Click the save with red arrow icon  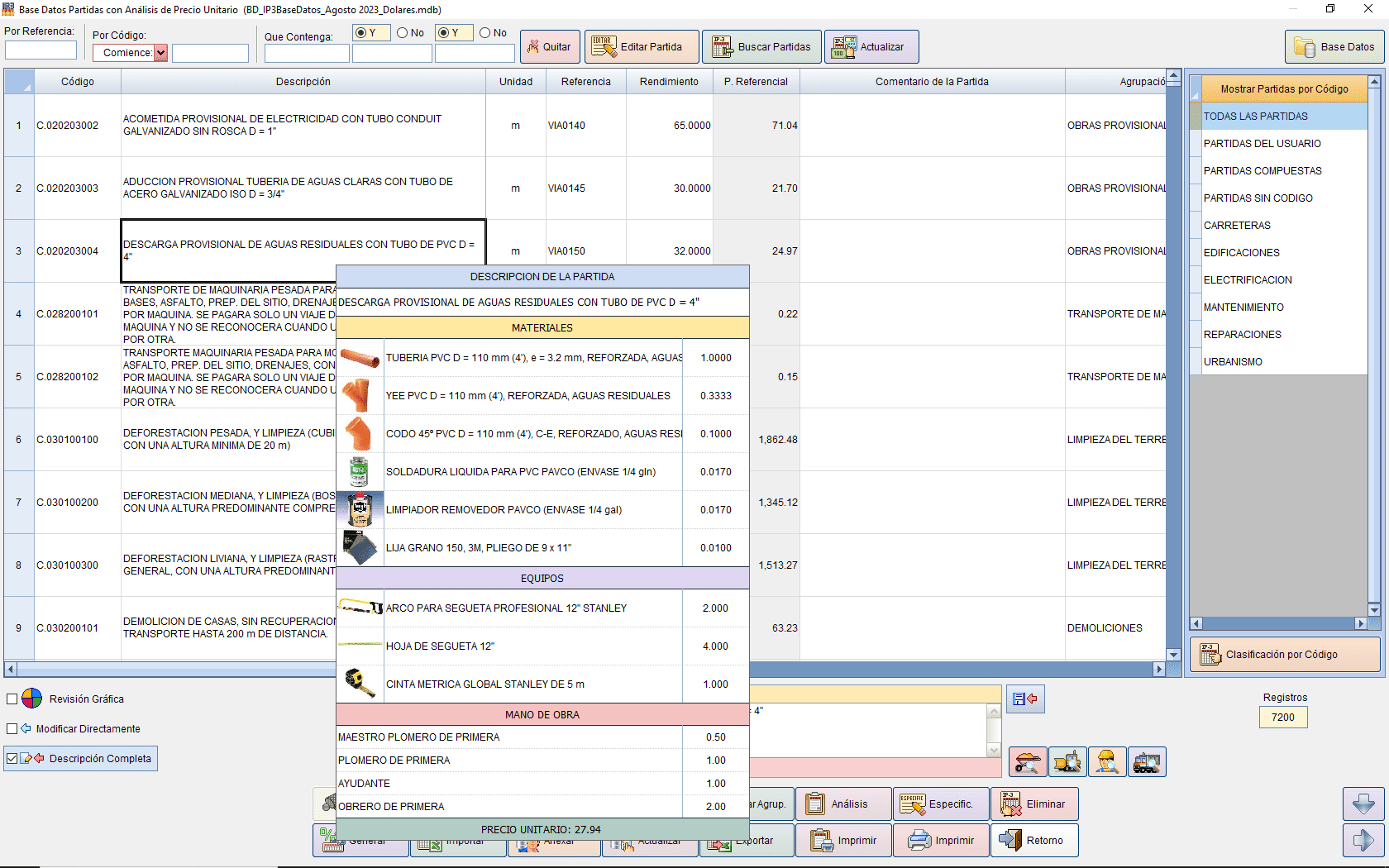(x=1025, y=699)
